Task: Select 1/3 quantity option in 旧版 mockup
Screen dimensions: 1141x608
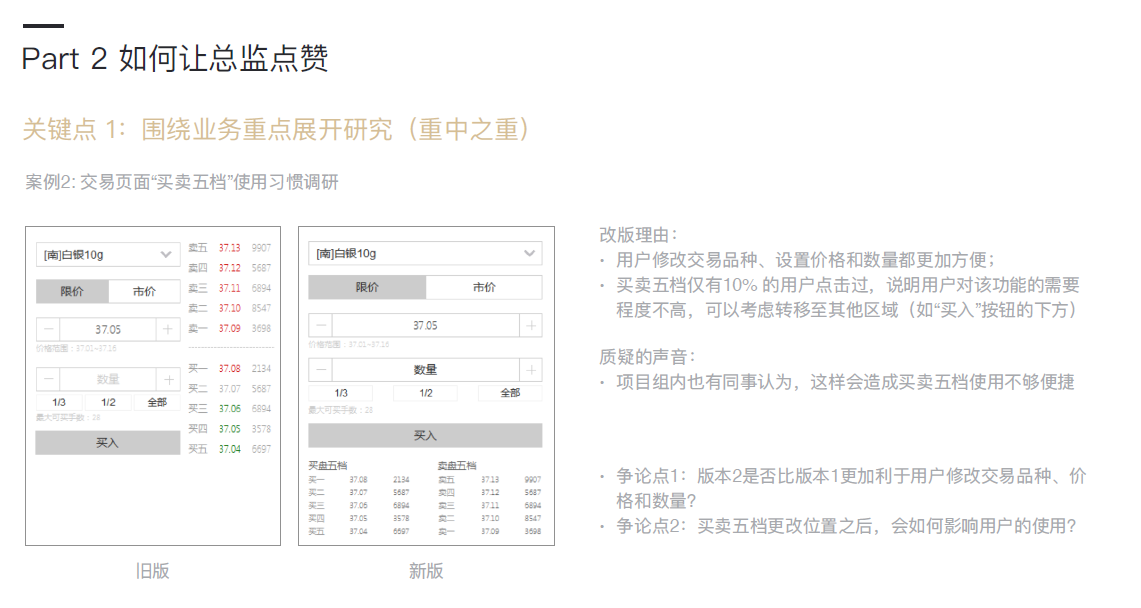Action: coord(59,402)
